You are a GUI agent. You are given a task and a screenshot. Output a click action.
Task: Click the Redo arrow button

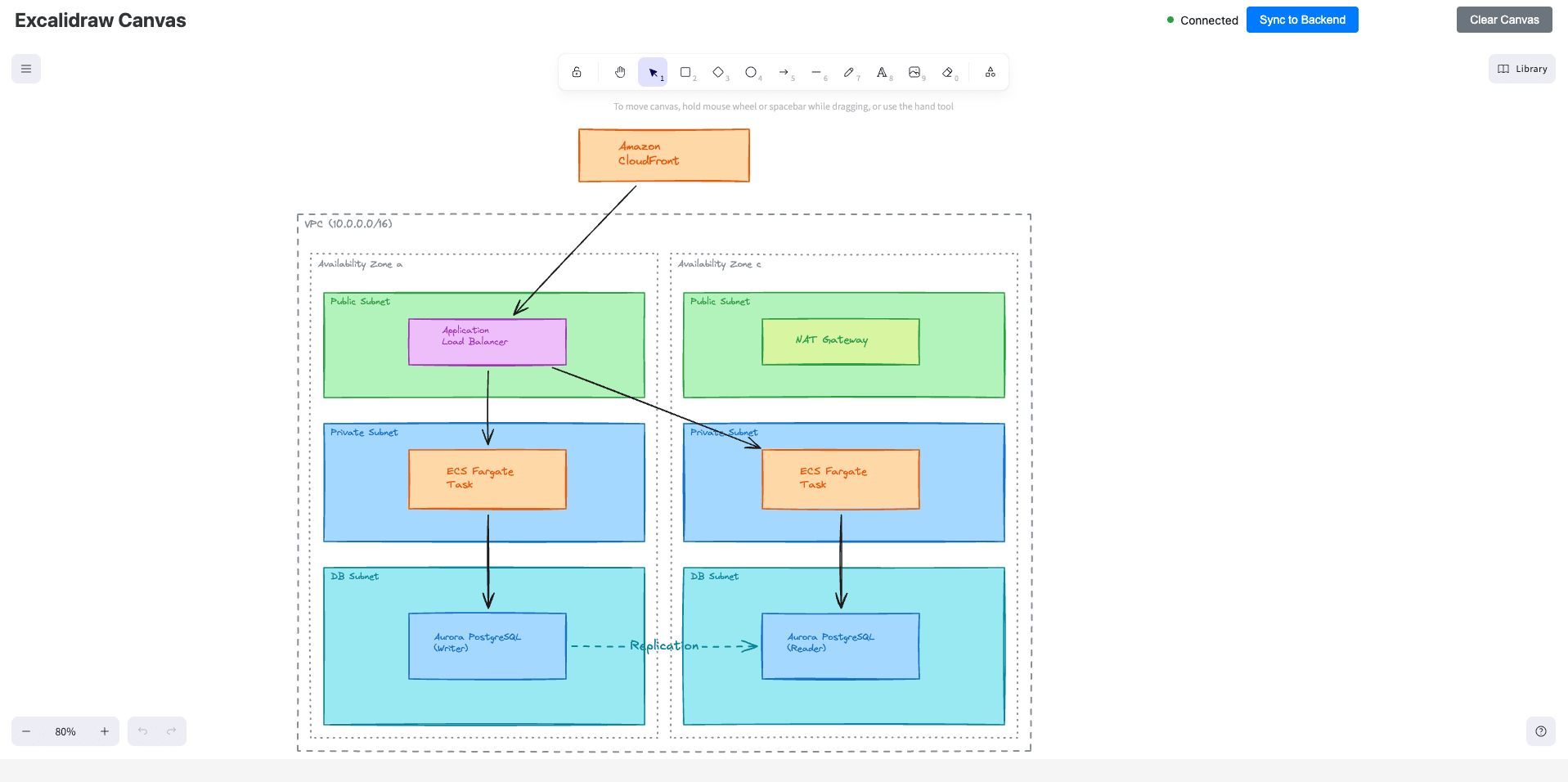tap(172, 731)
